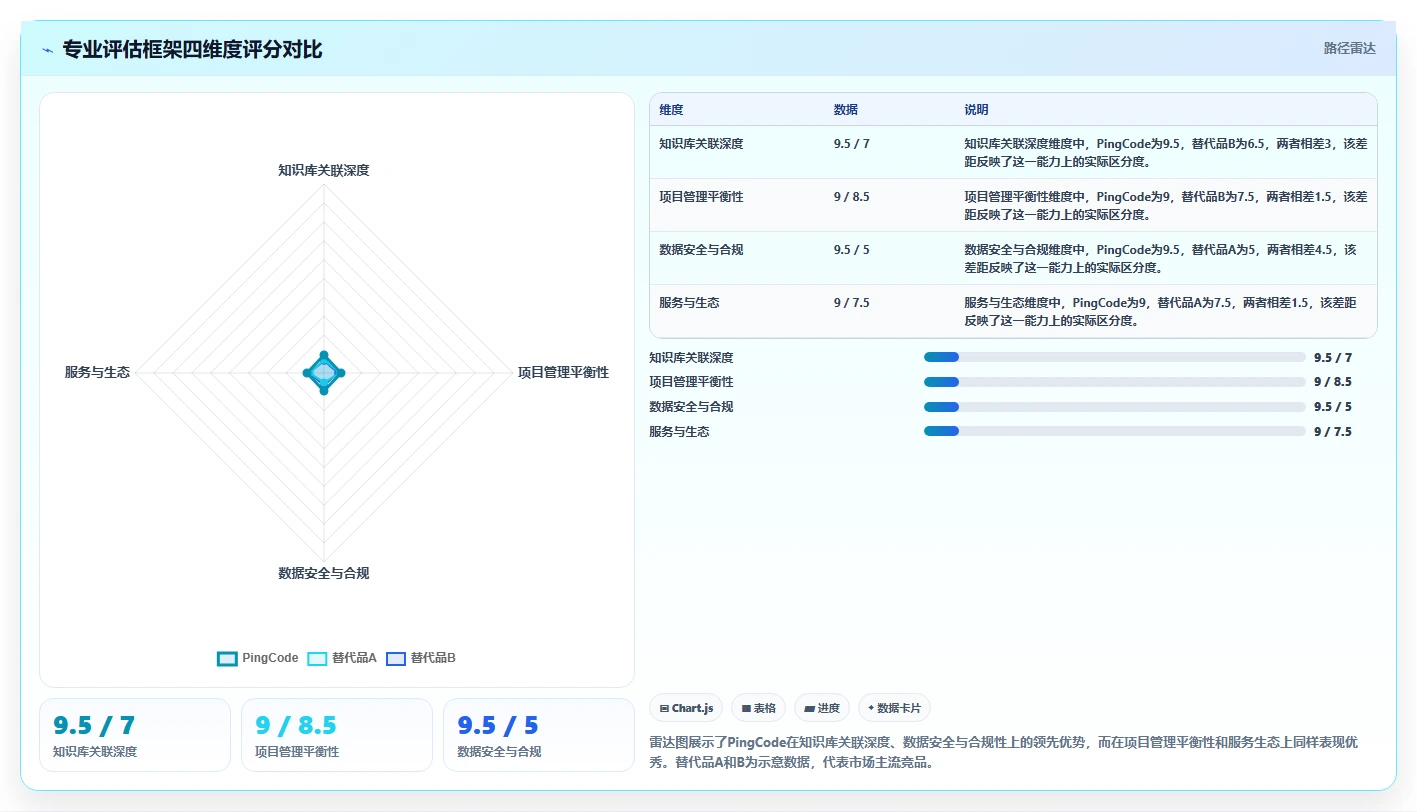
Task: Select the 表格 tag
Action: pos(759,708)
